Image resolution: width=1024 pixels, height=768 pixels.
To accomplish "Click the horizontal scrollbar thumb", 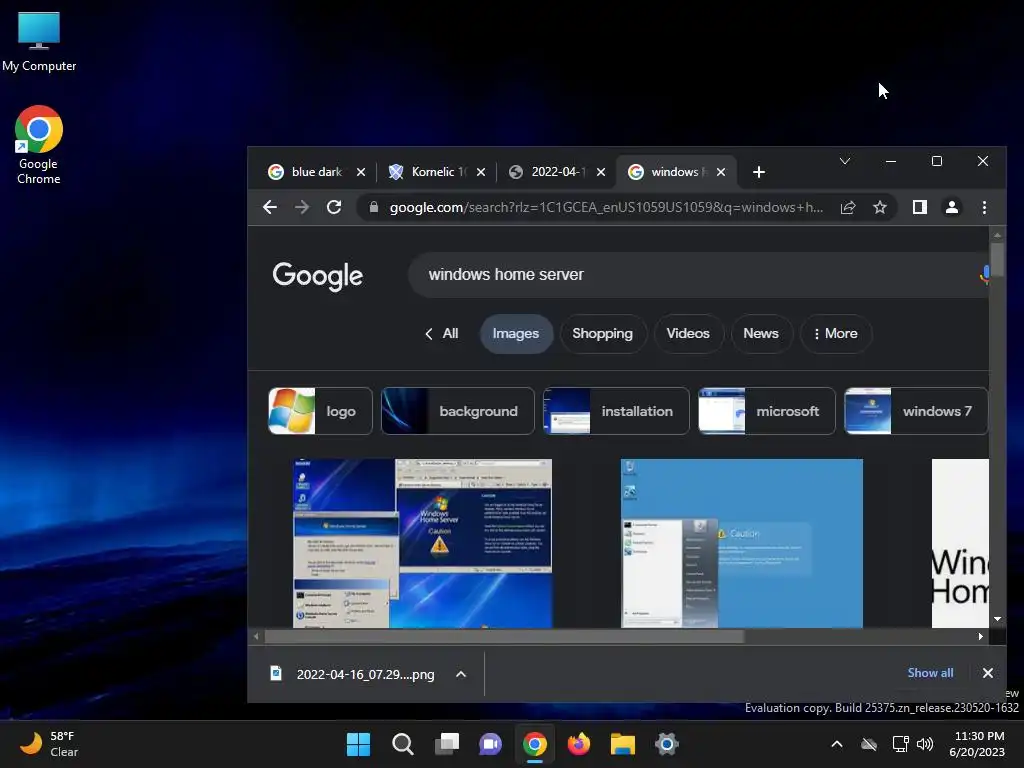I will [x=504, y=637].
